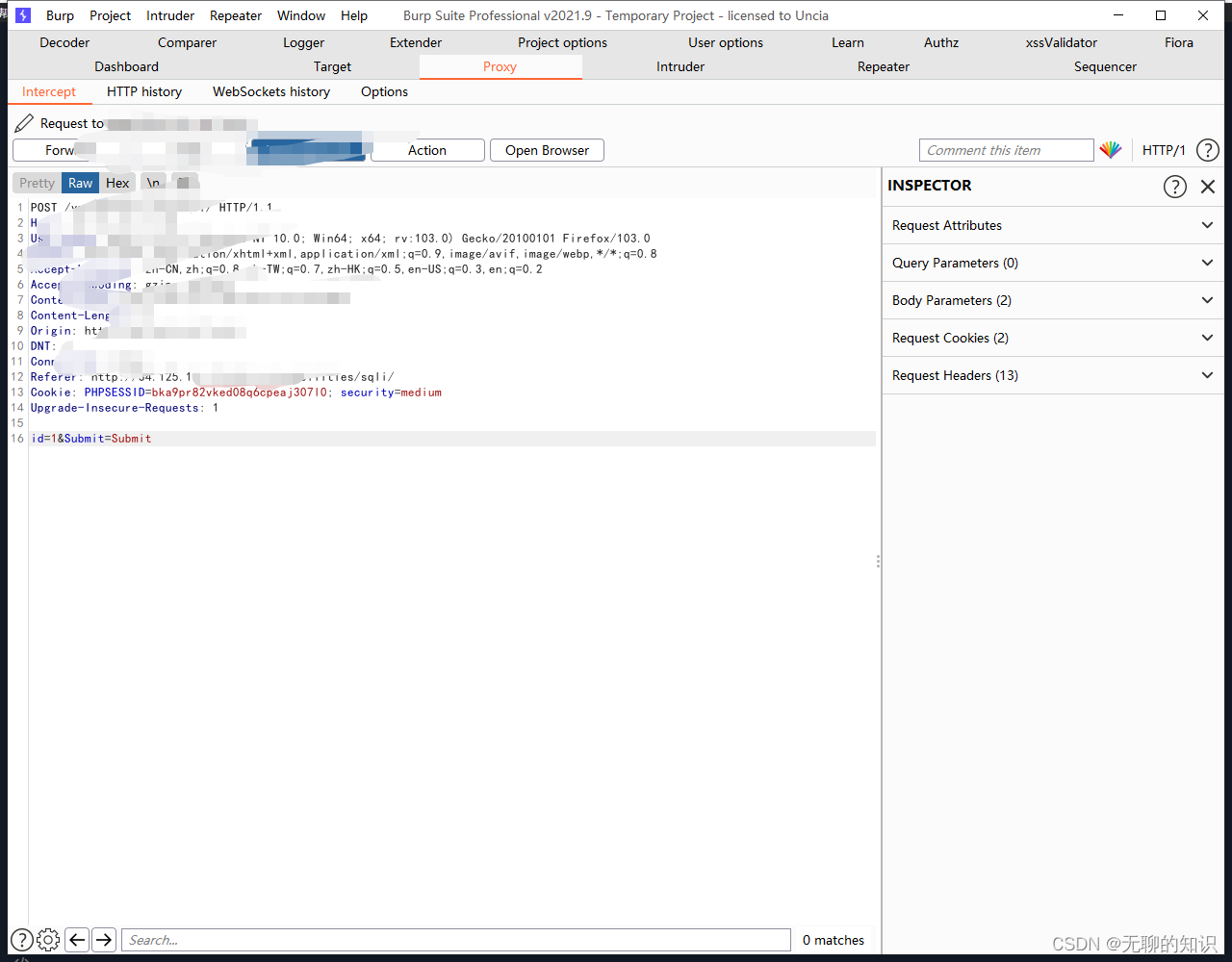Open Inspector help question mark icon
1232x962 pixels.
[x=1174, y=187]
